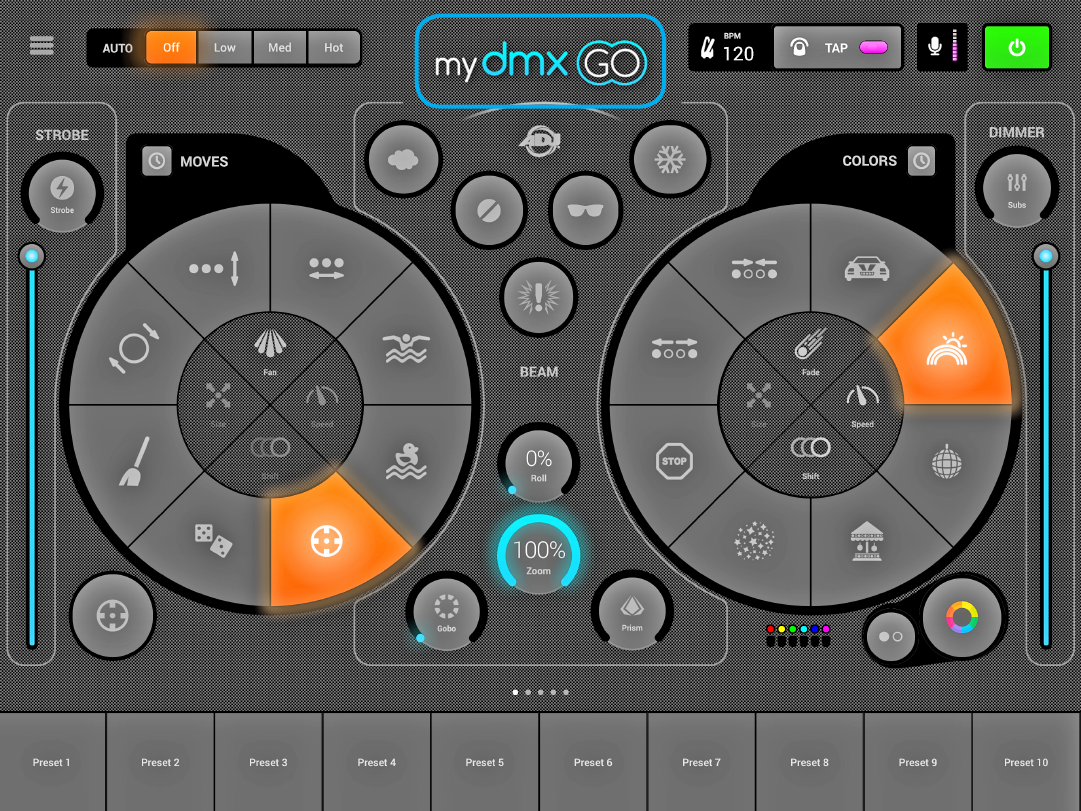This screenshot has height=811, width=1081.
Task: Click the Gobo knob
Action: 446,612
